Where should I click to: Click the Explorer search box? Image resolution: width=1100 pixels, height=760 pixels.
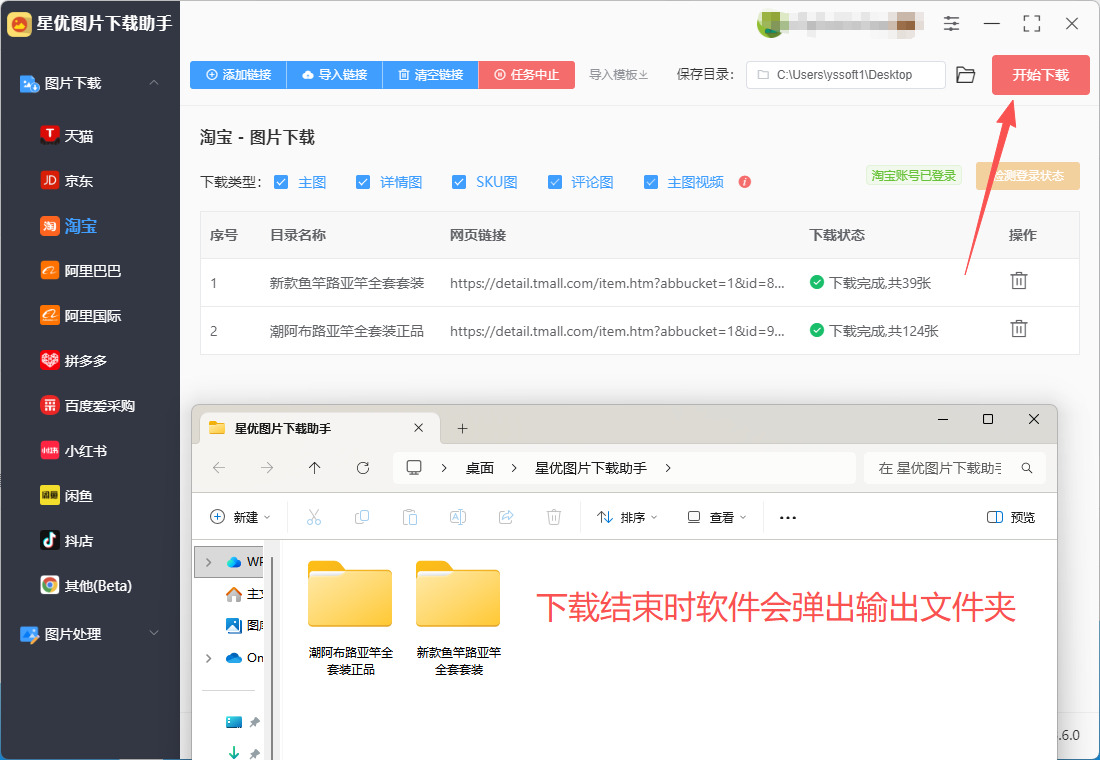pos(954,467)
